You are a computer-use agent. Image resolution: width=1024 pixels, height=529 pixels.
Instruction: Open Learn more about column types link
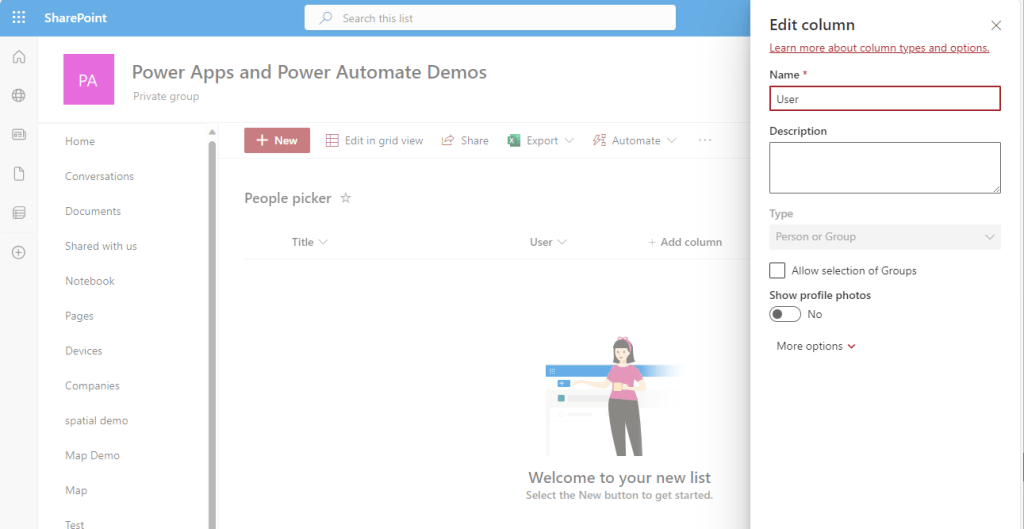tap(879, 48)
